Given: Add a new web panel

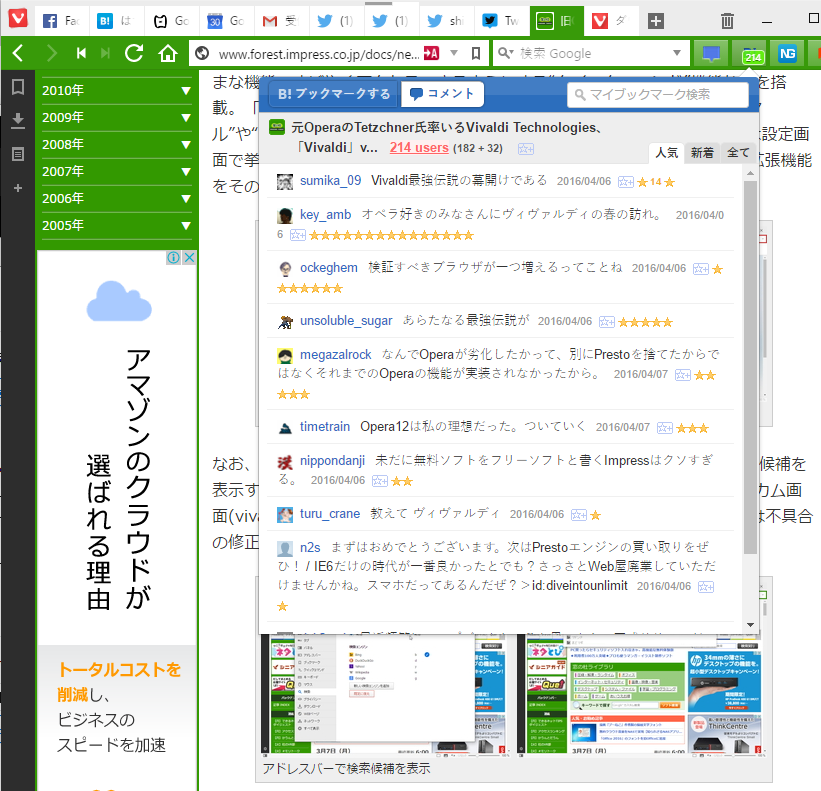Looking at the screenshot, I should click(x=18, y=187).
